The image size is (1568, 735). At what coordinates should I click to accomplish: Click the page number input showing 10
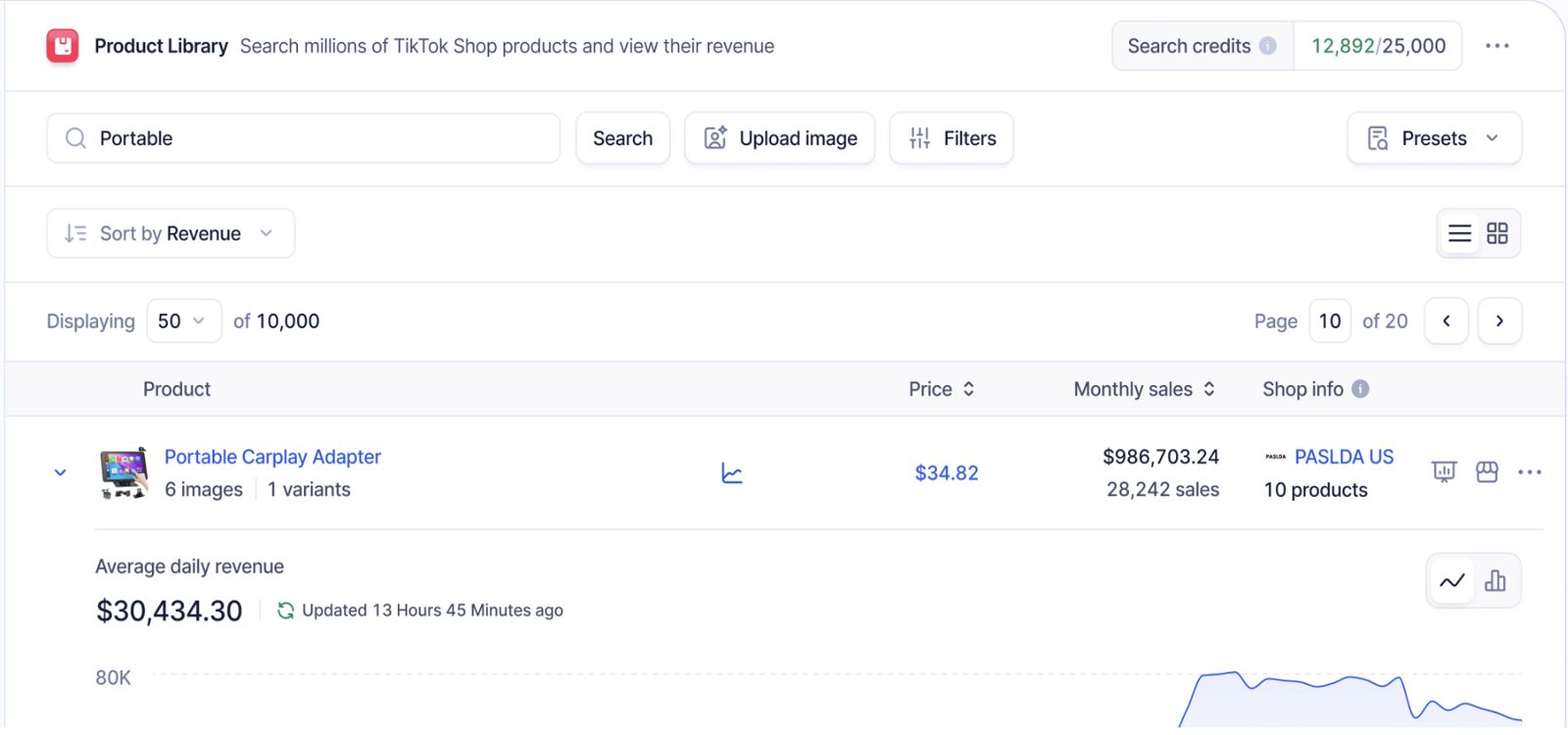pos(1330,321)
